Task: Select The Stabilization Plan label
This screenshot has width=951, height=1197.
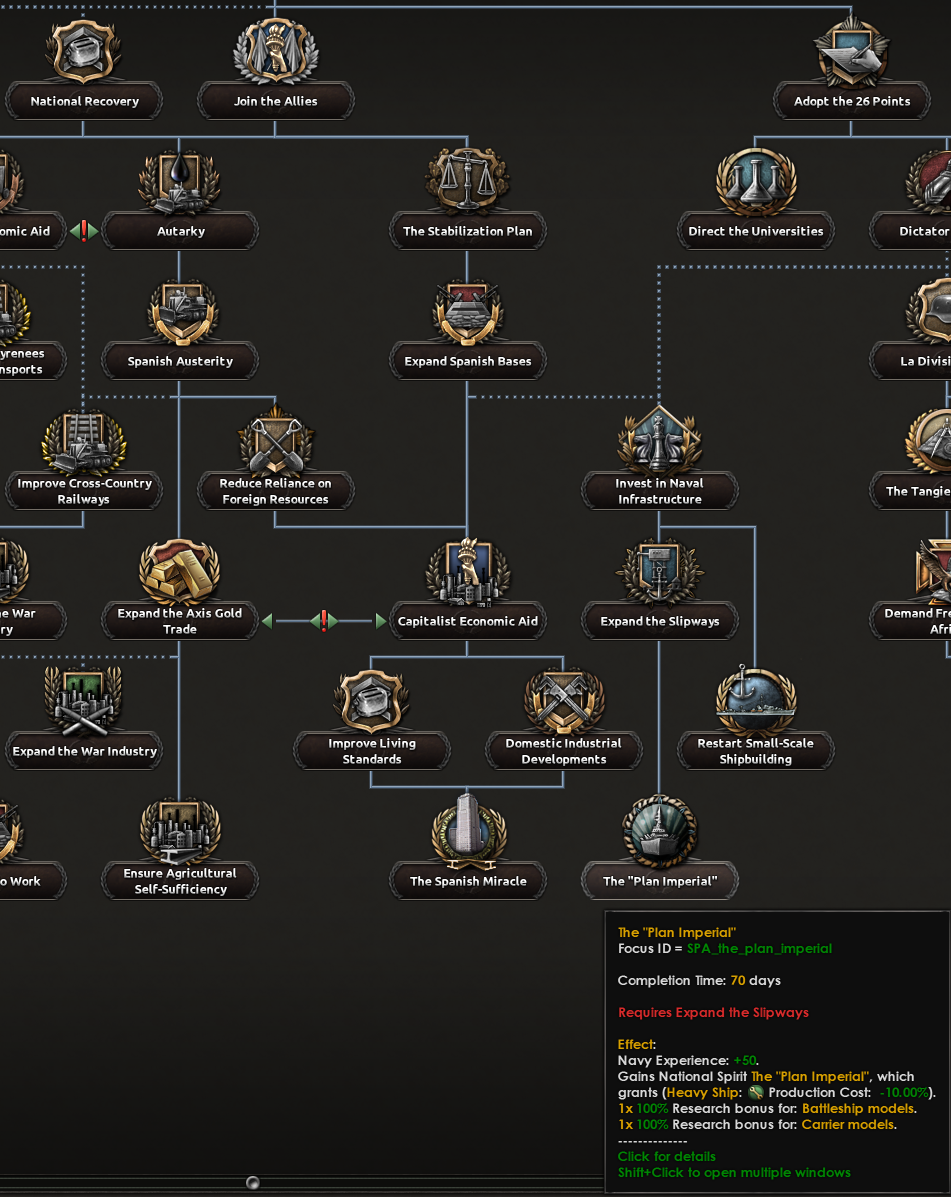Action: tap(468, 231)
